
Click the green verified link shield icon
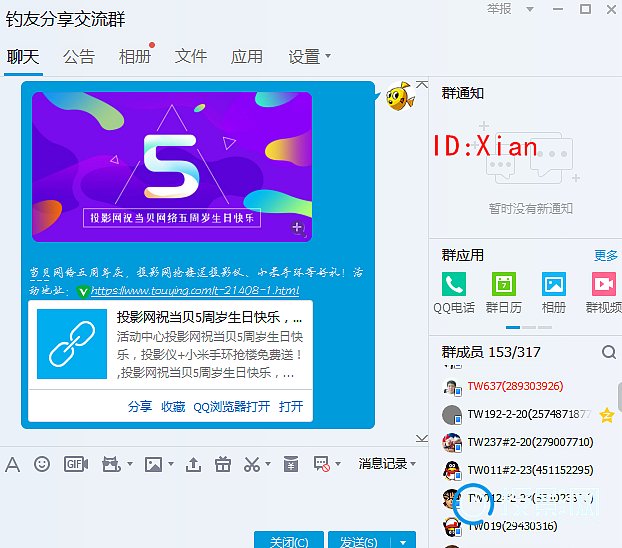point(83,292)
